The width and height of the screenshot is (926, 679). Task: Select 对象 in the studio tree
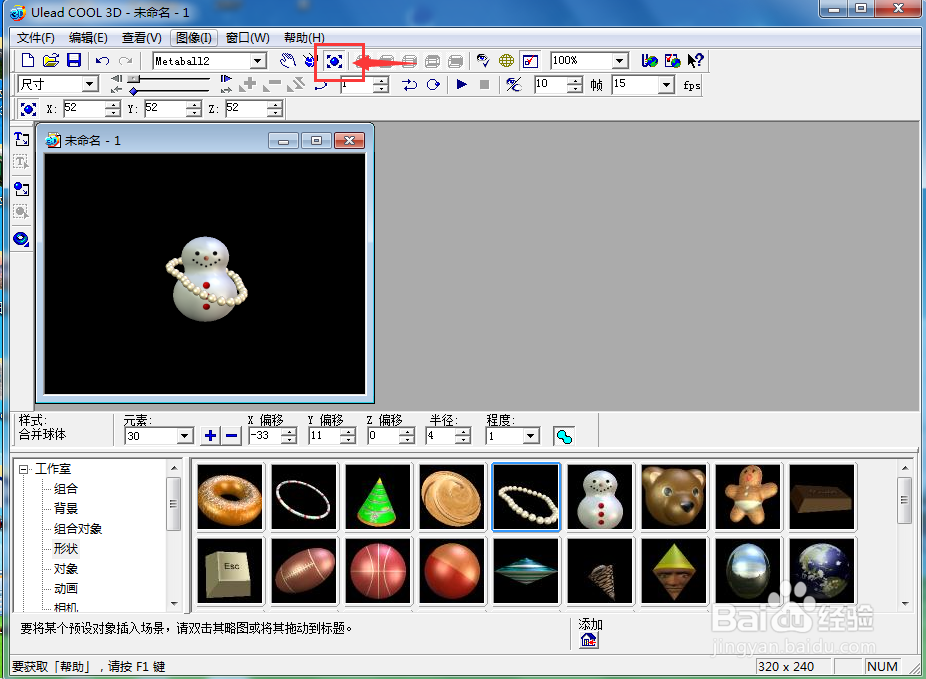66,569
